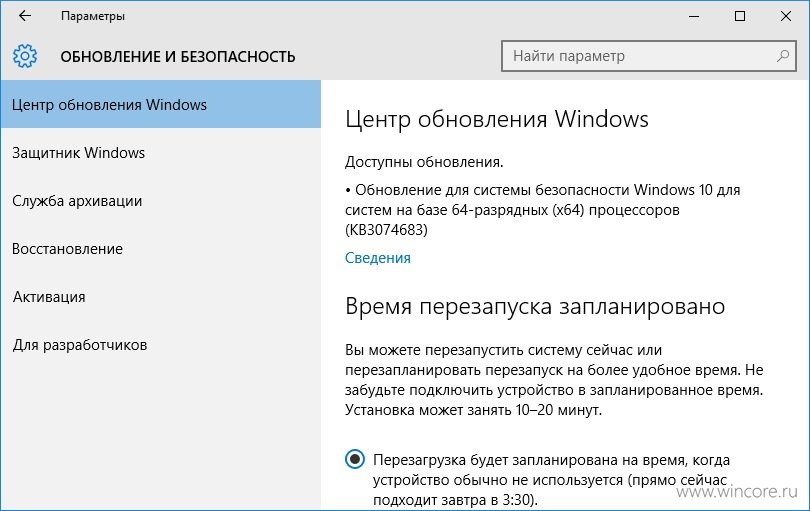Open the Активация section
Viewport: 810px width, 511px height.
[161, 297]
